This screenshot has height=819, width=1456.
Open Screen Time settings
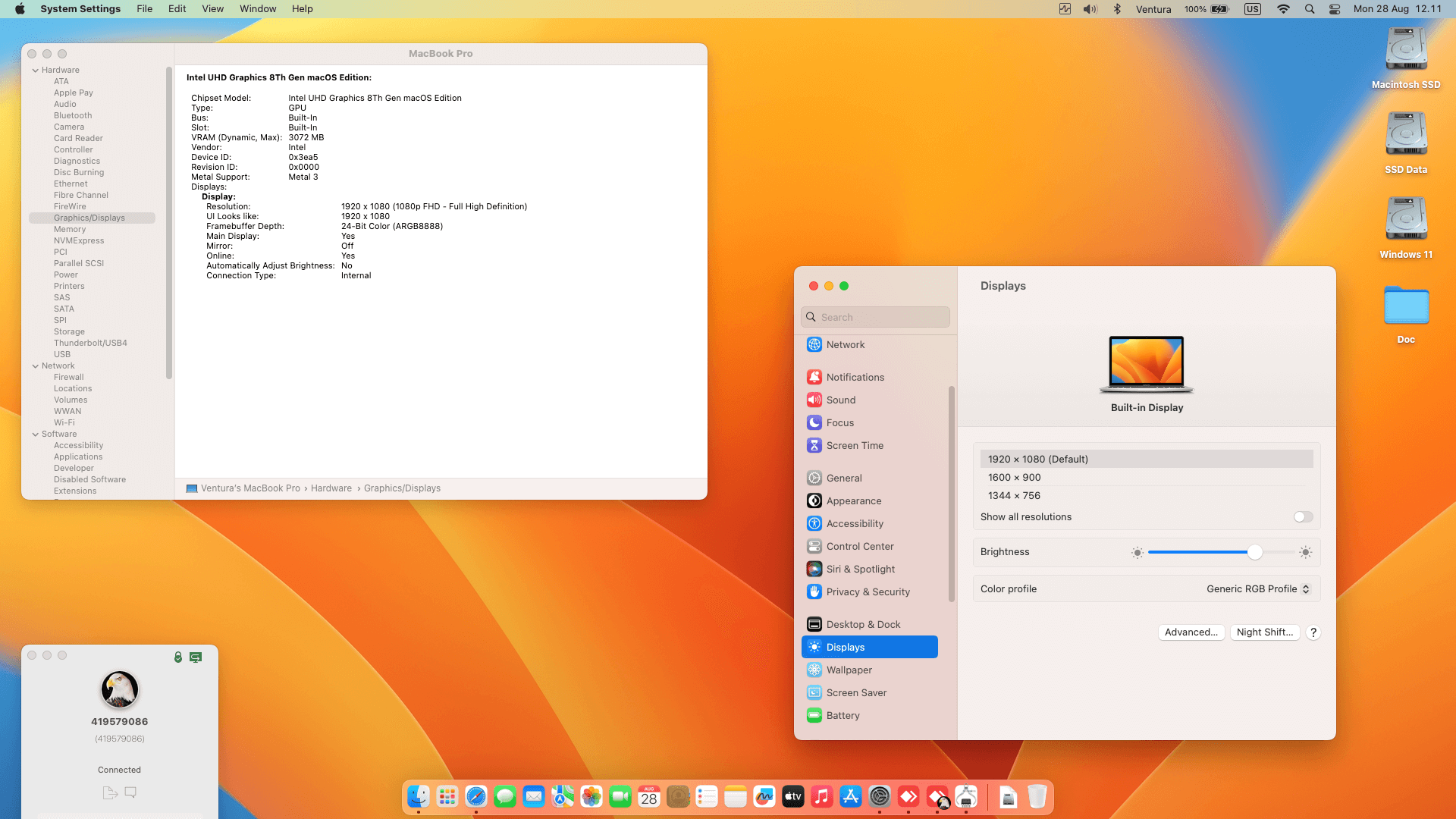[x=855, y=445]
